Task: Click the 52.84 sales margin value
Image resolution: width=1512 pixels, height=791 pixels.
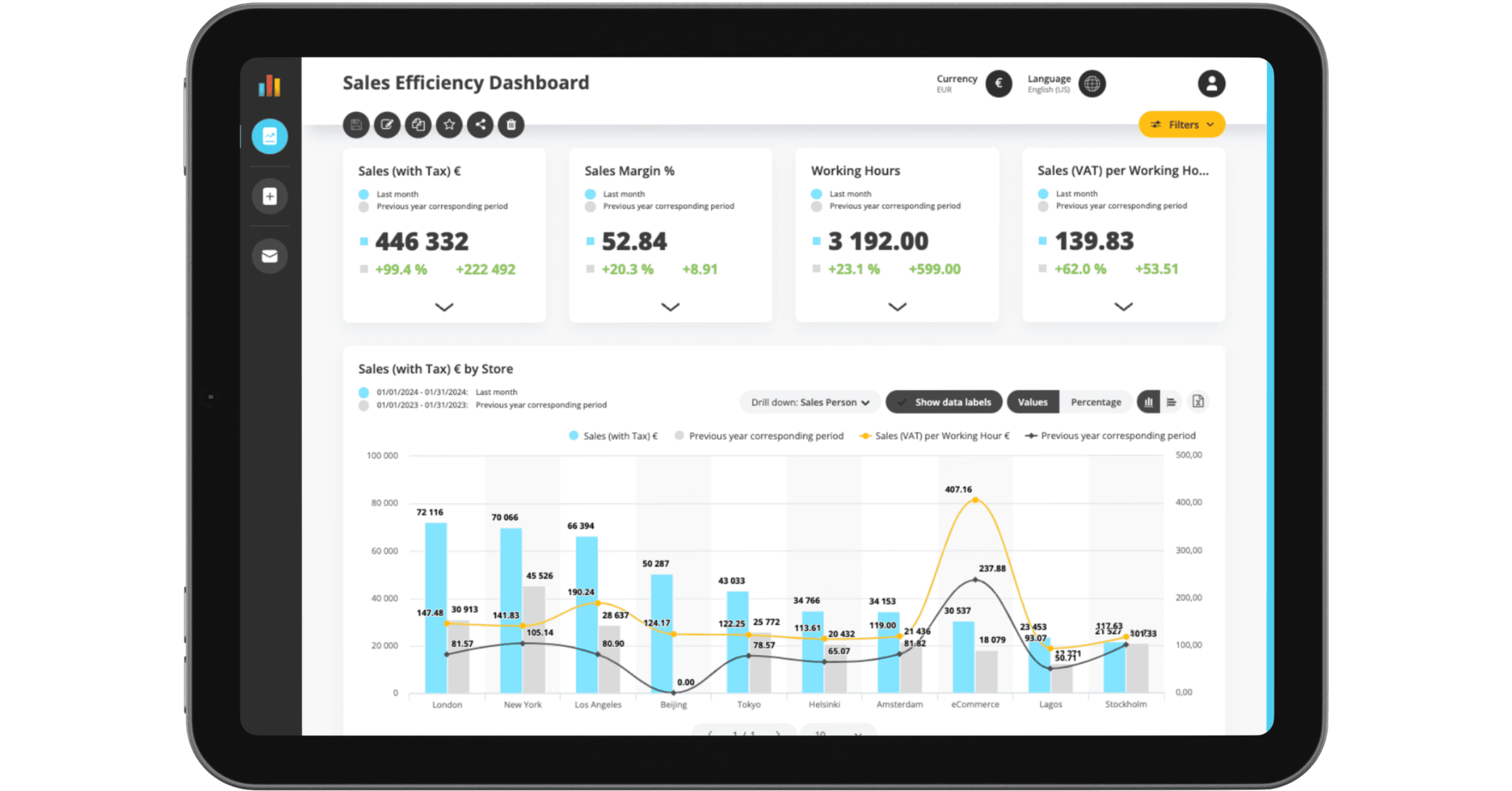Action: tap(635, 241)
